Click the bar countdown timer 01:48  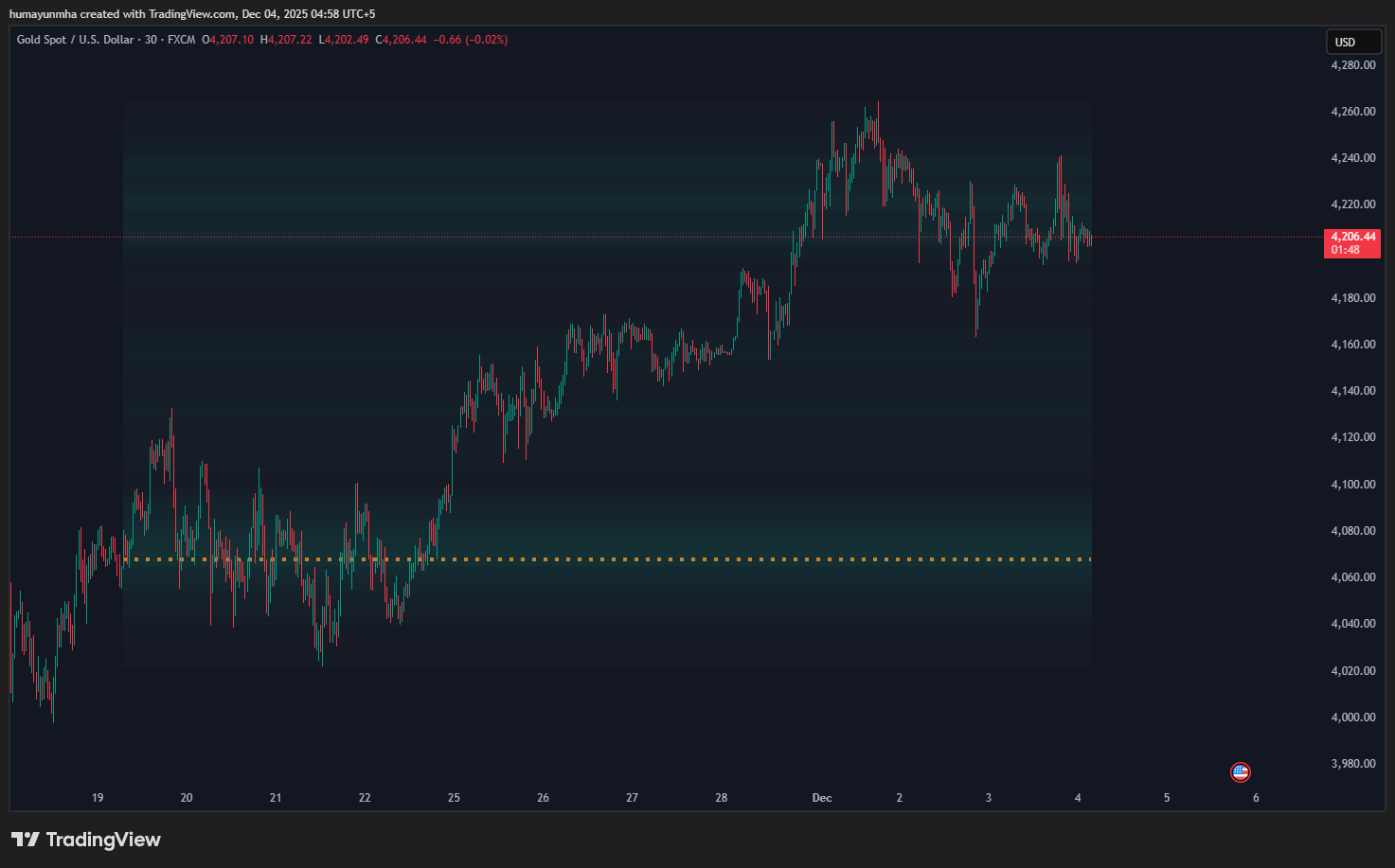1346,250
